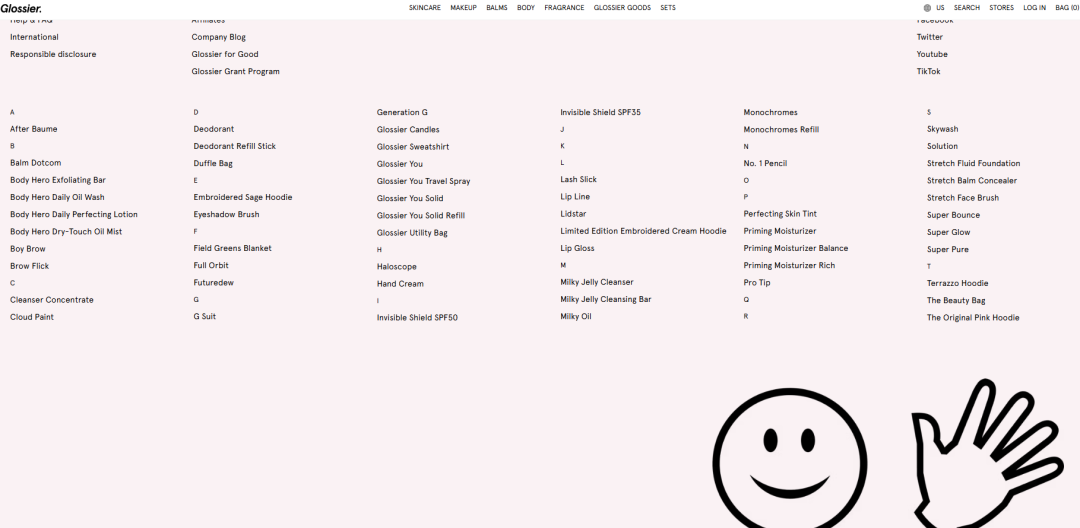Go to Milky Jelly Cleanser page
Image resolution: width=1080 pixels, height=528 pixels.
click(x=596, y=282)
